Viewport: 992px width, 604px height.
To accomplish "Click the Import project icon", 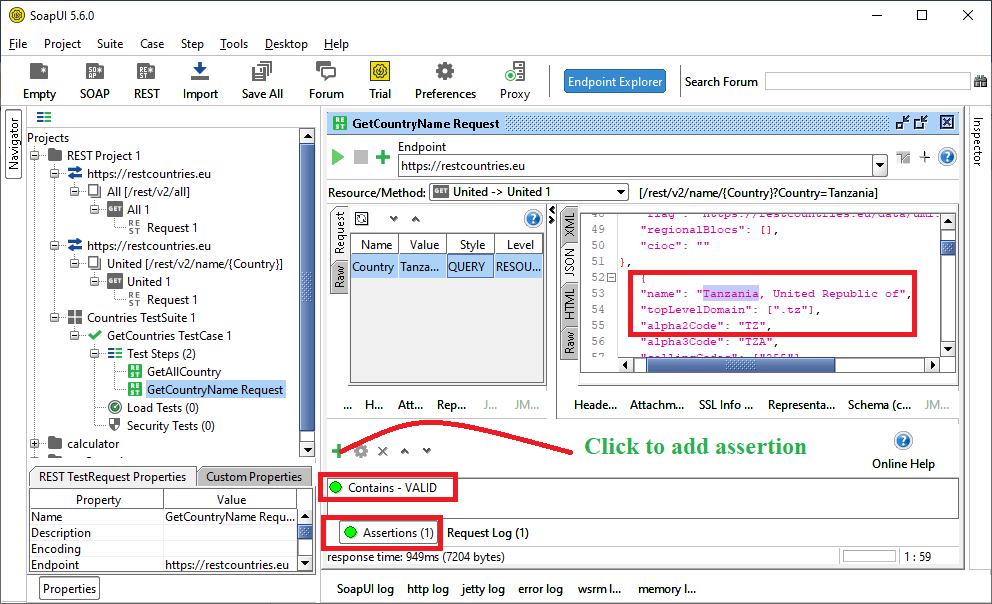I will point(200,81).
